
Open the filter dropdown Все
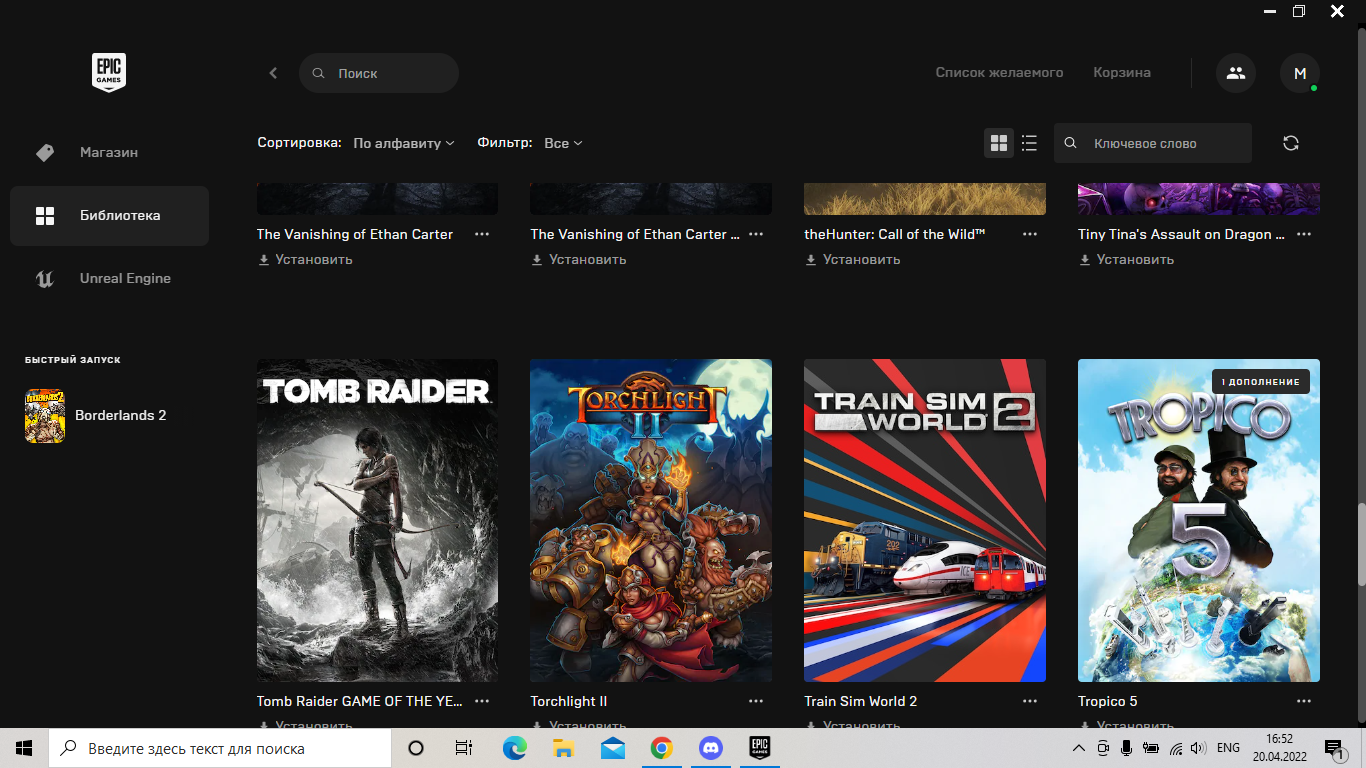pyautogui.click(x=563, y=143)
